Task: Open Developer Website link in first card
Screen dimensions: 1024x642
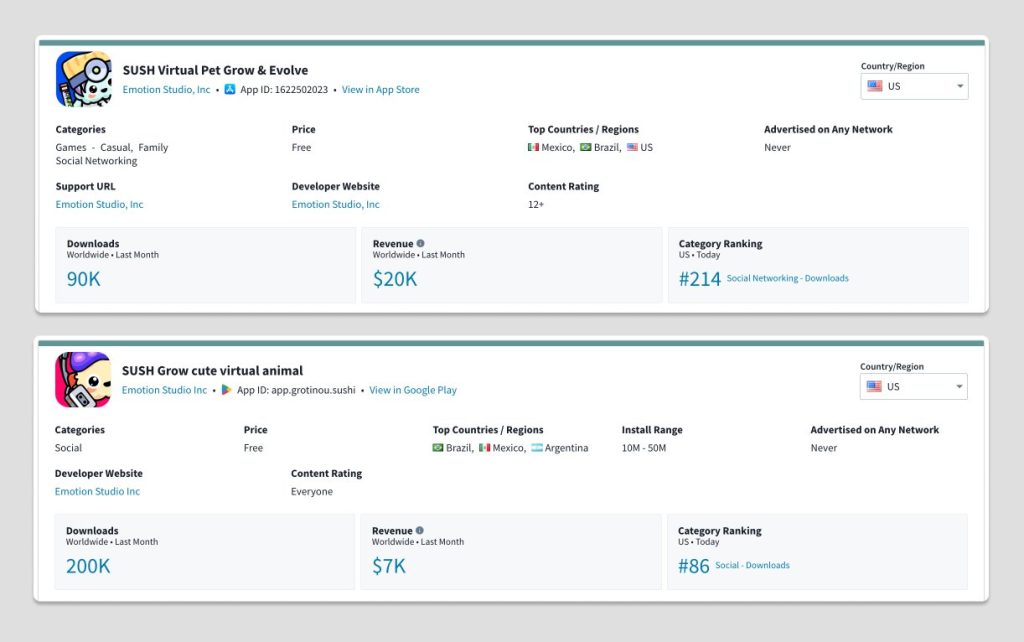Action: pos(335,205)
